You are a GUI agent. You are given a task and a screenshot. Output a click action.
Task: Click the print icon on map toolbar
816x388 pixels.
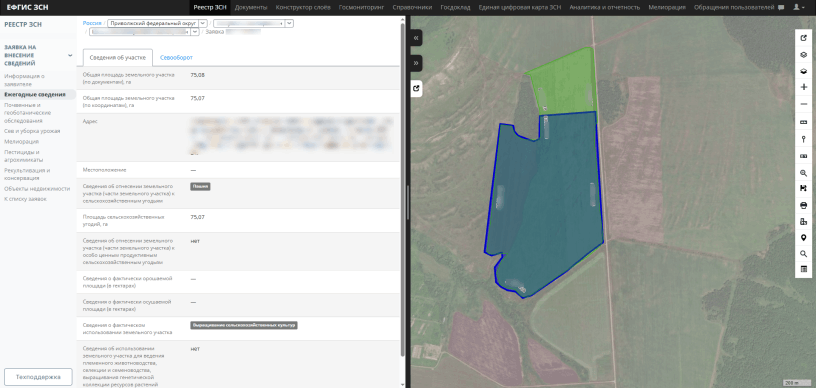804,205
